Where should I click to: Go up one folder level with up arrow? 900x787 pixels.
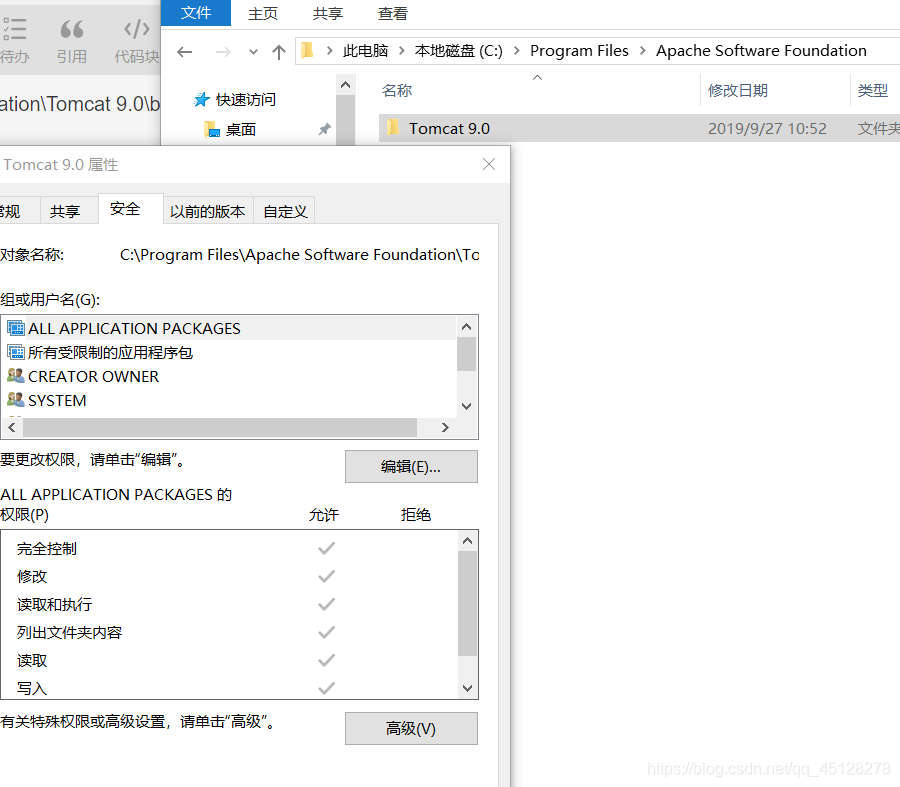(279, 52)
